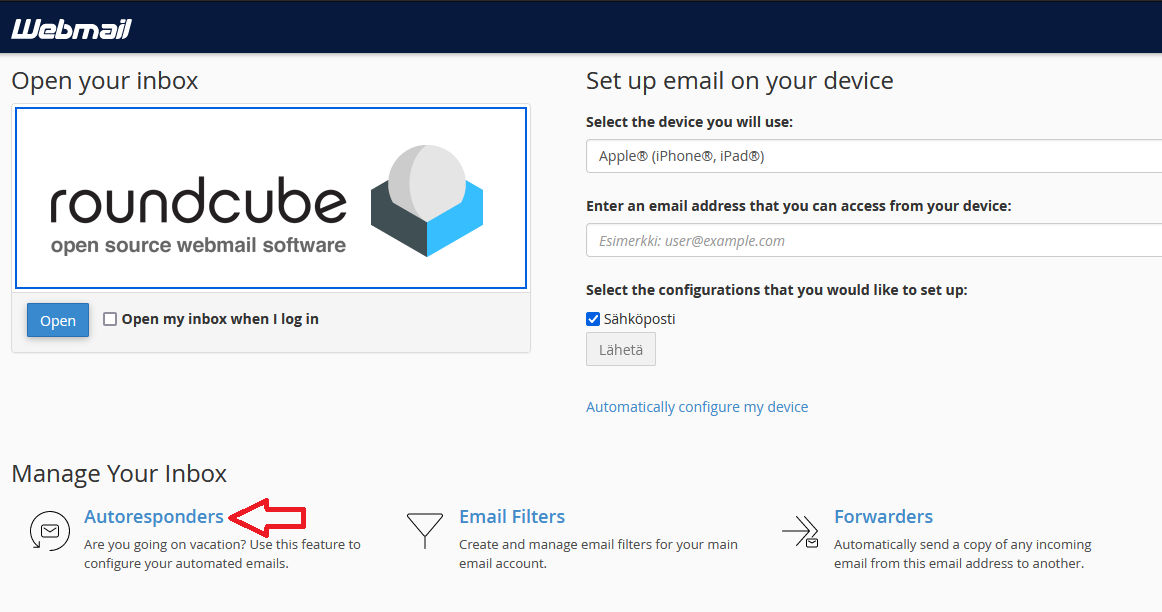Click the Email Filters funnel icon

425,530
